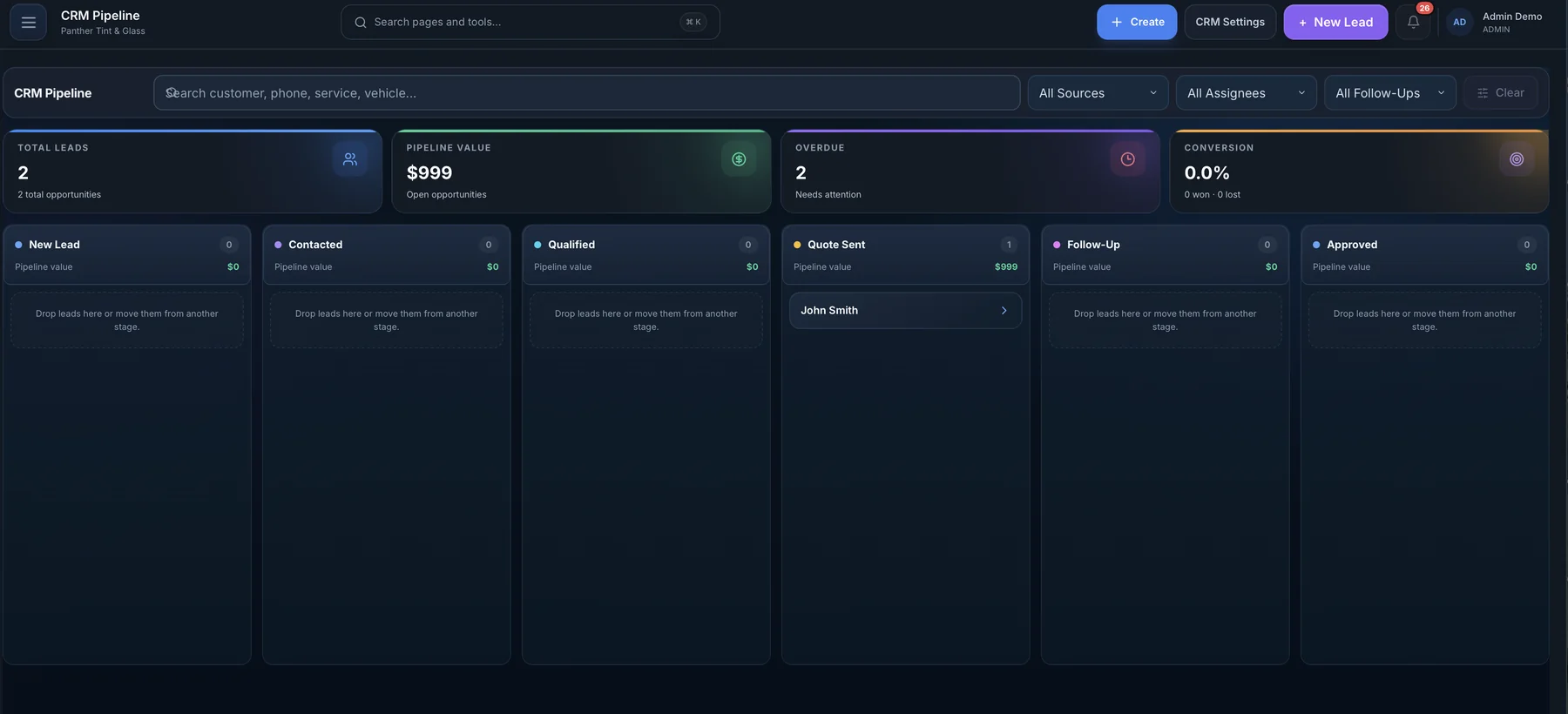Image resolution: width=1568 pixels, height=714 pixels.
Task: Click the ⌘K shortcut badge
Action: pos(693,23)
